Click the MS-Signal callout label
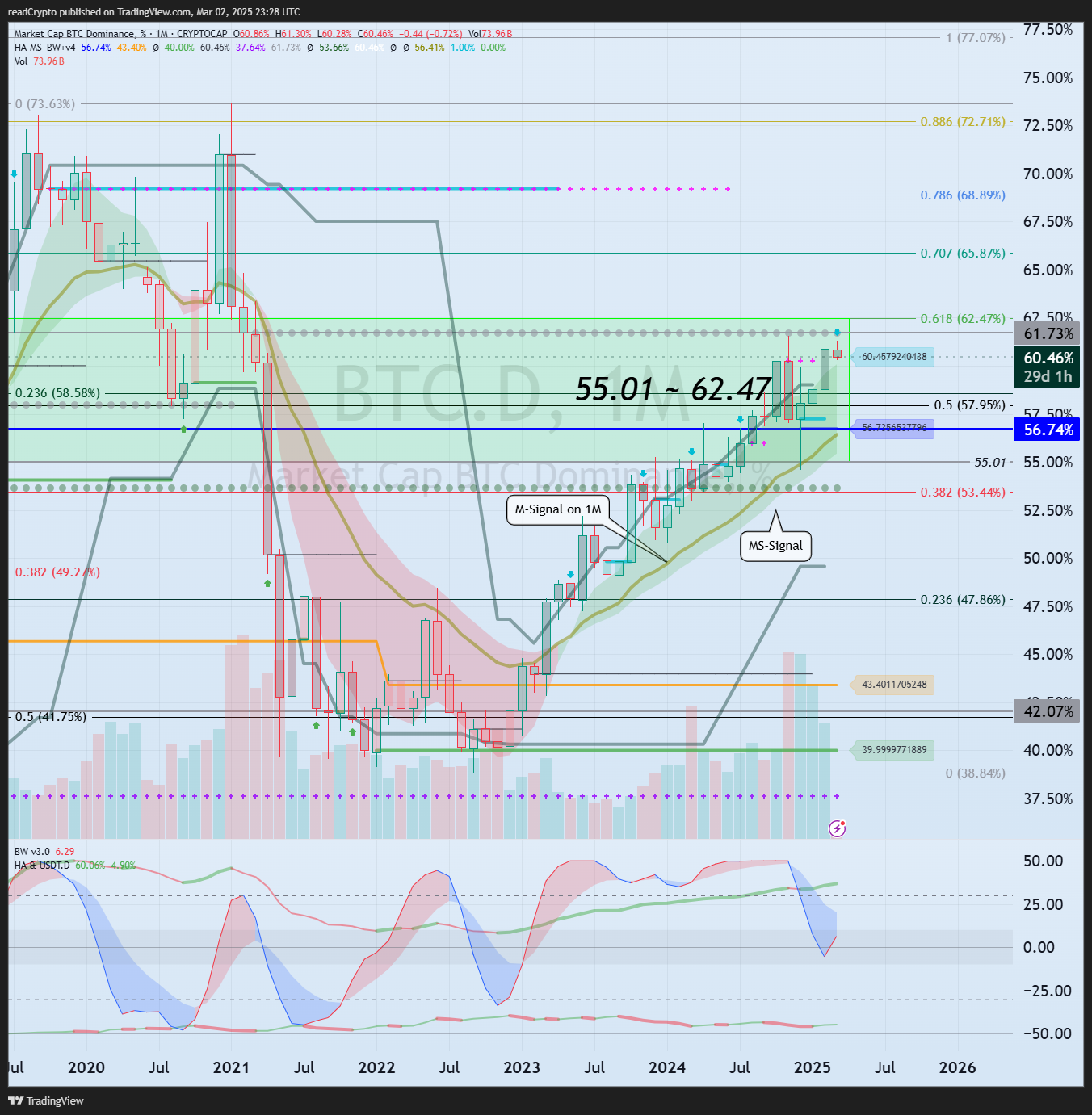 [775, 546]
